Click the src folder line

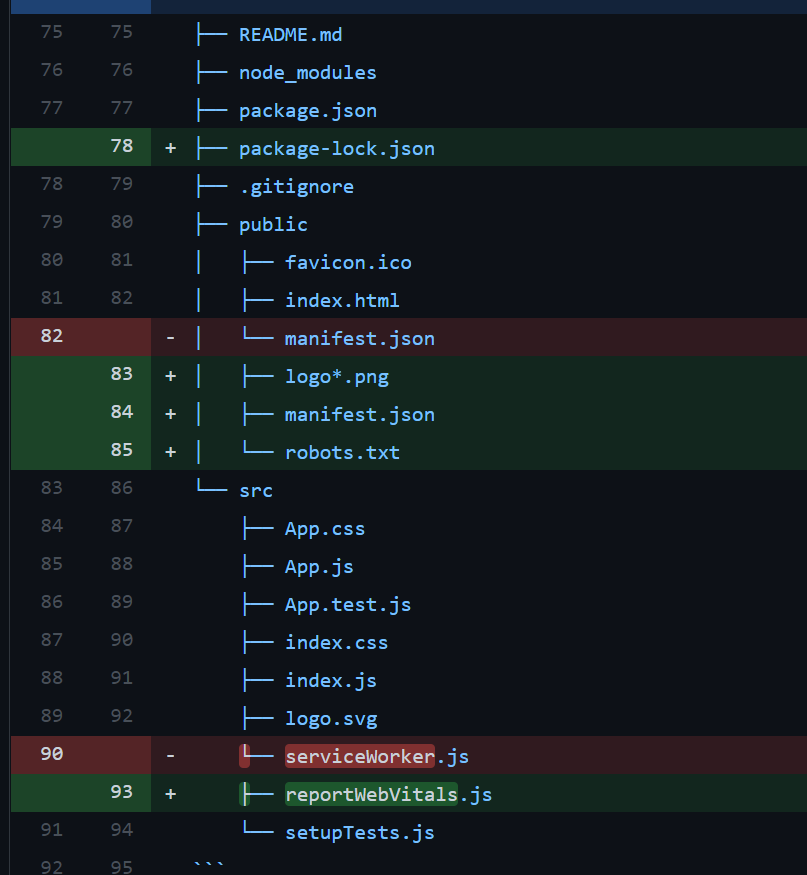point(256,491)
